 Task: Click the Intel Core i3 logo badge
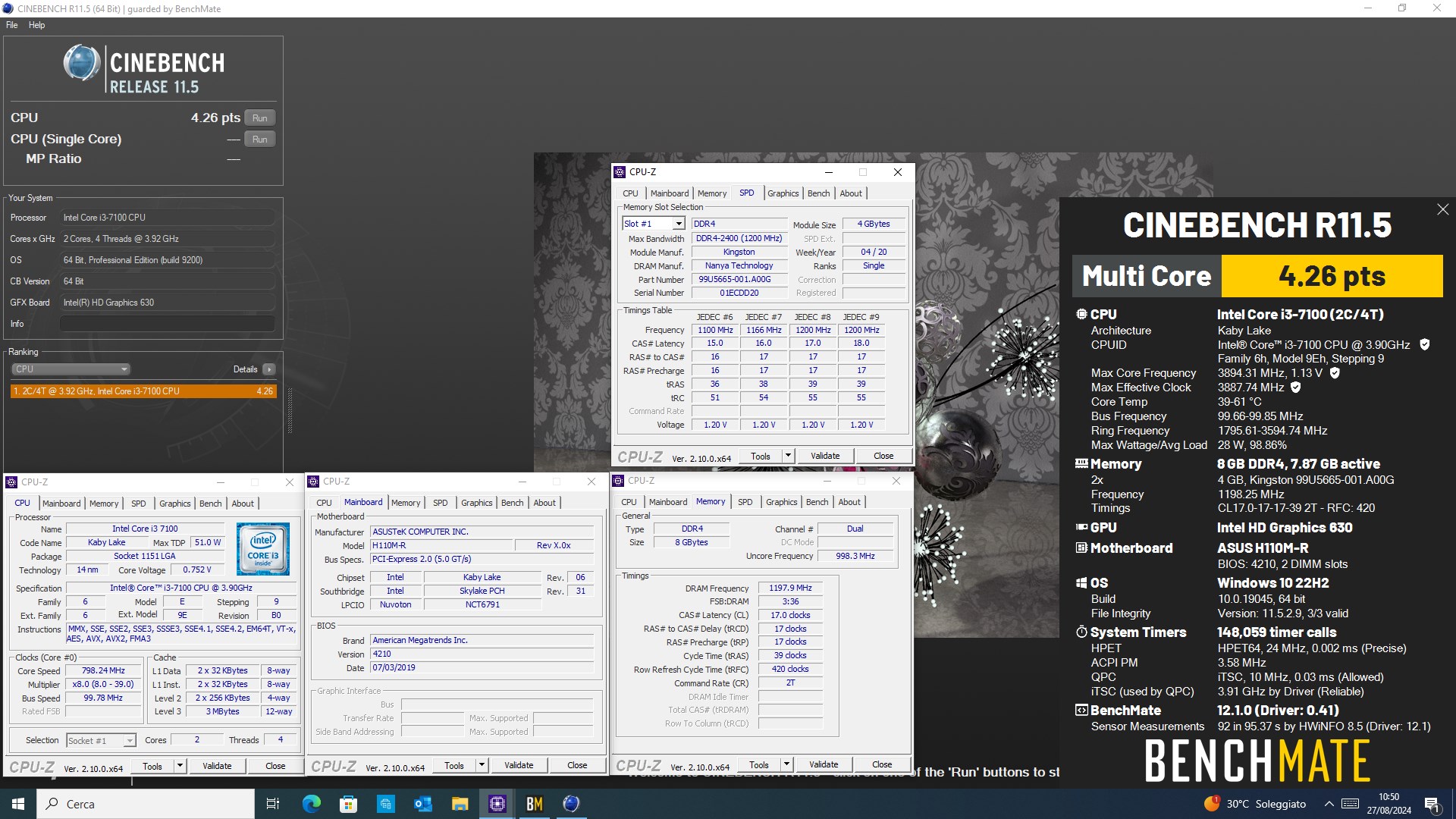262,548
